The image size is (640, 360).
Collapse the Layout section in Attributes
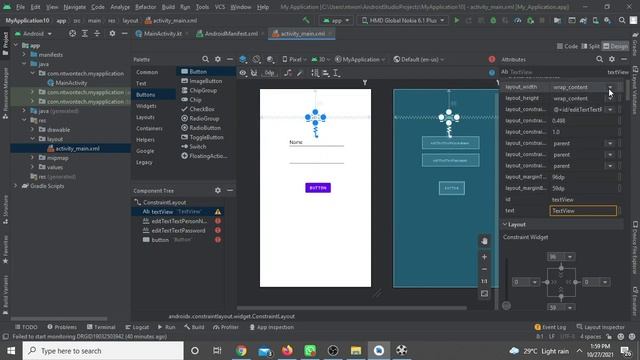pyautogui.click(x=505, y=225)
